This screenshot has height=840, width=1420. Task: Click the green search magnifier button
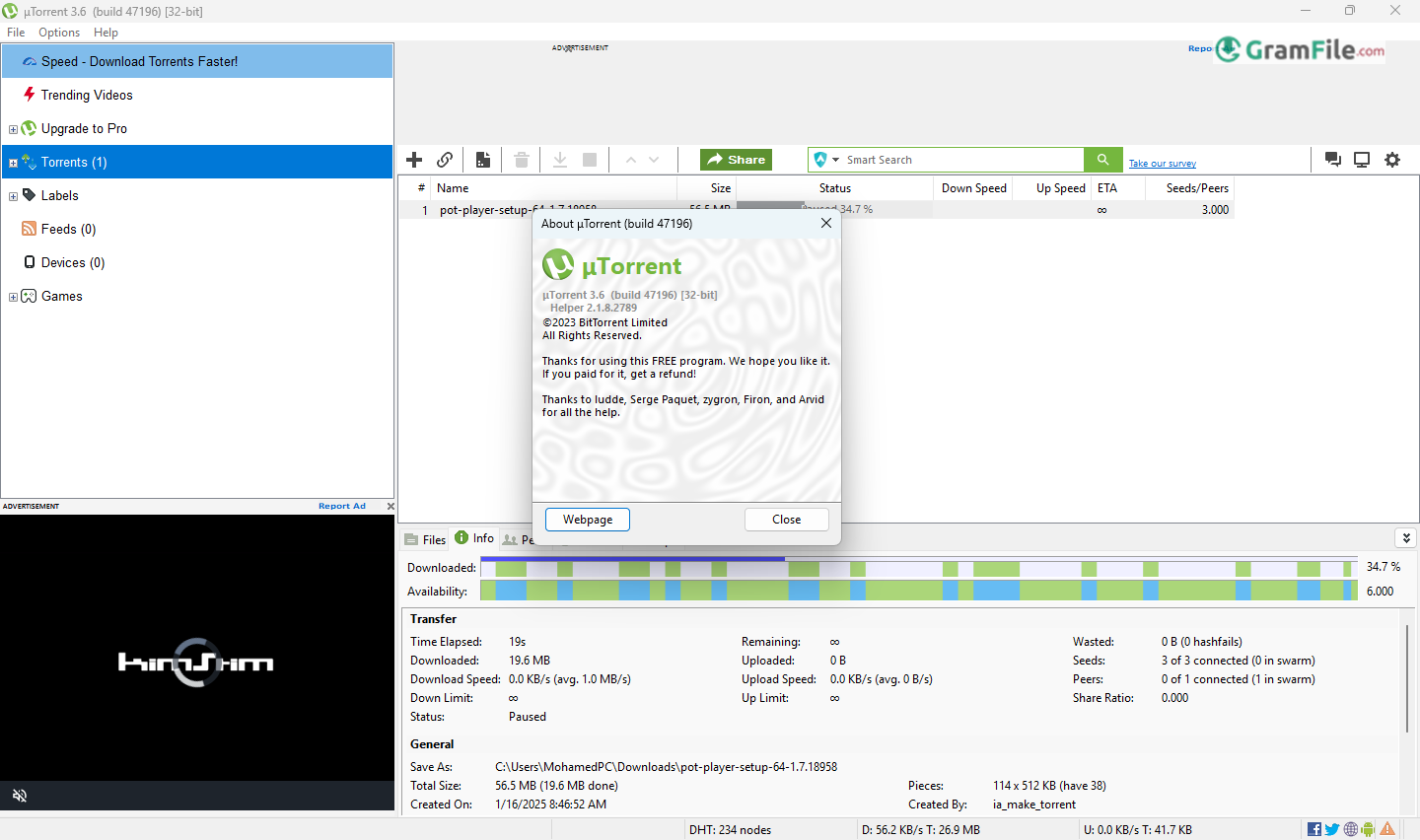1102,160
